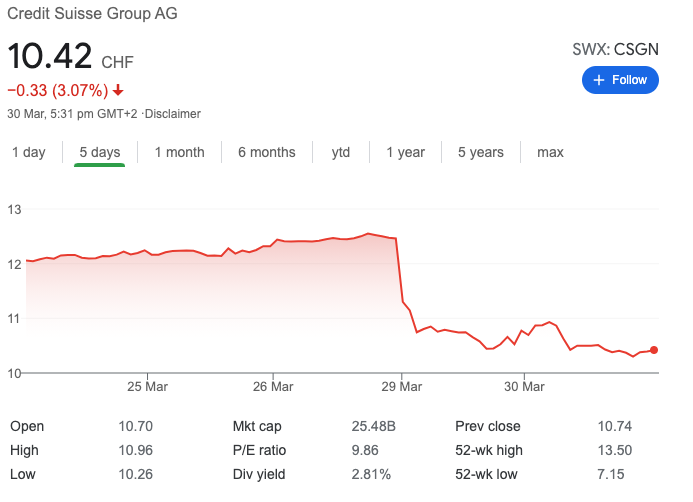
Task: Click the Follow button
Action: click(620, 80)
